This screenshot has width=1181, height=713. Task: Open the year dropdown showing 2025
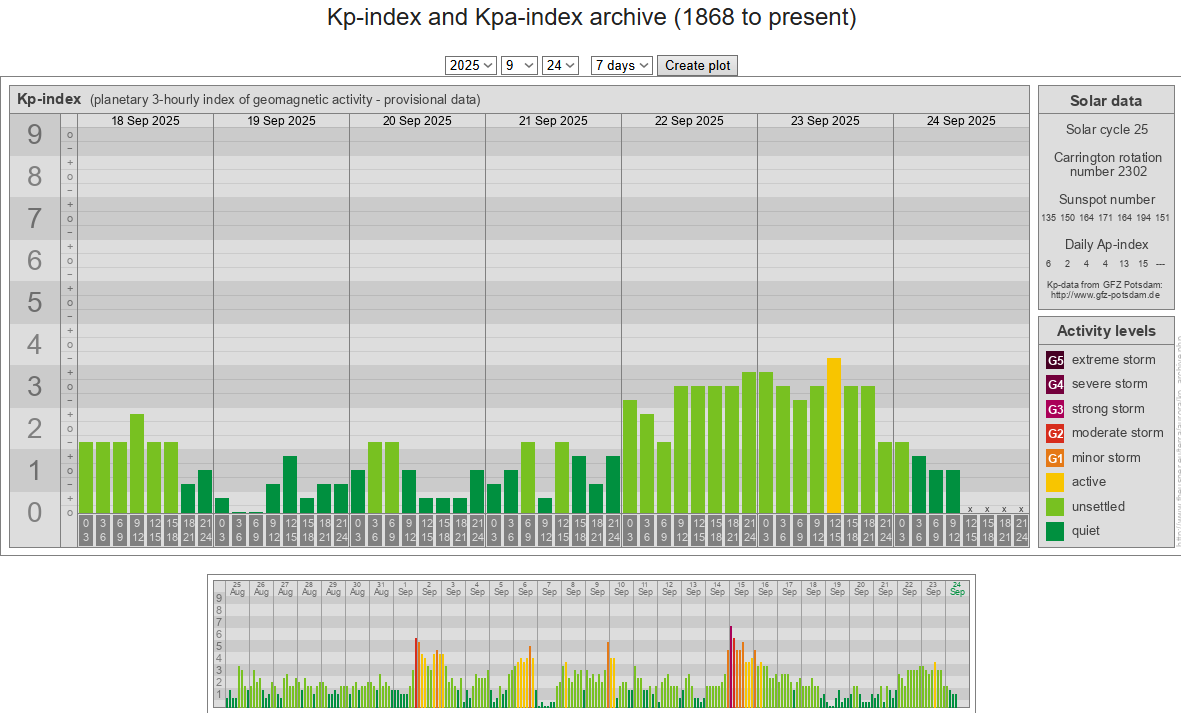tap(471, 65)
